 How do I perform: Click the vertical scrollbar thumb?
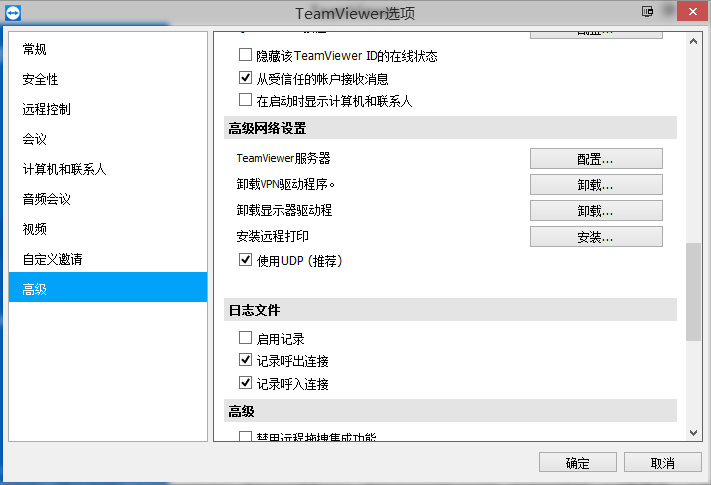[693, 291]
